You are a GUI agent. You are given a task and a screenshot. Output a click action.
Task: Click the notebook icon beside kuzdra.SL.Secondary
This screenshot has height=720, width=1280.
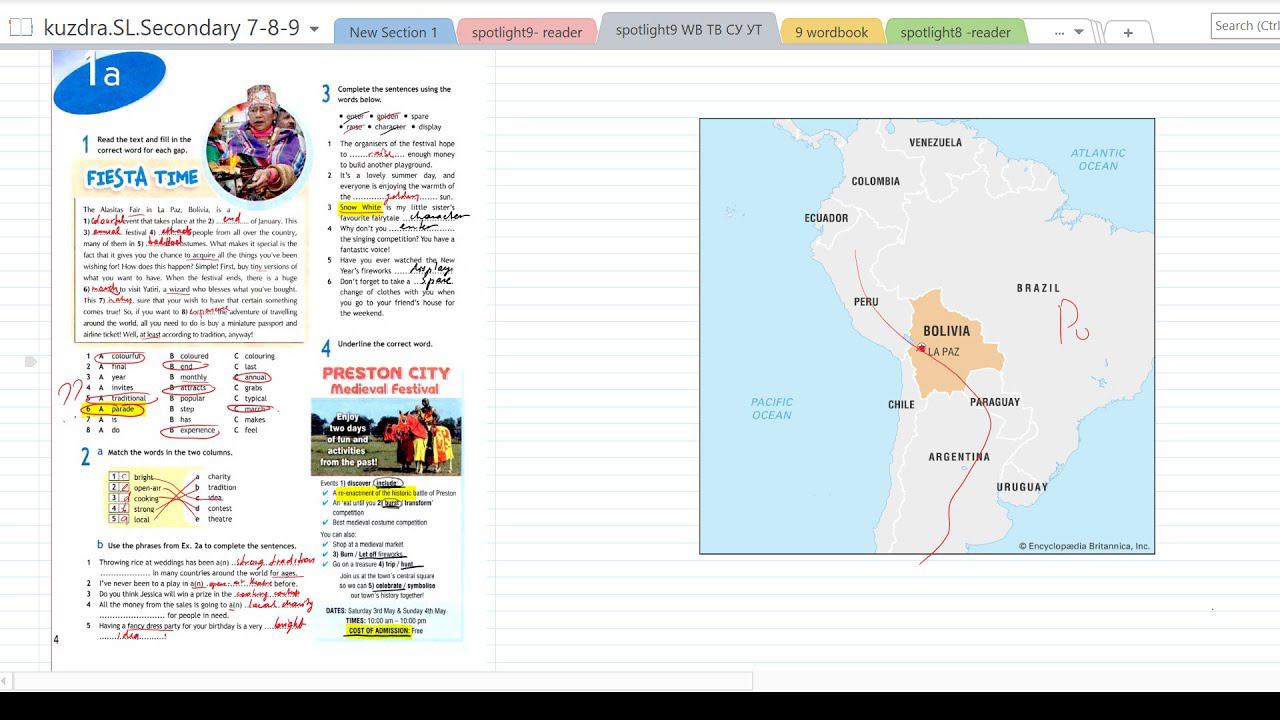(x=22, y=28)
